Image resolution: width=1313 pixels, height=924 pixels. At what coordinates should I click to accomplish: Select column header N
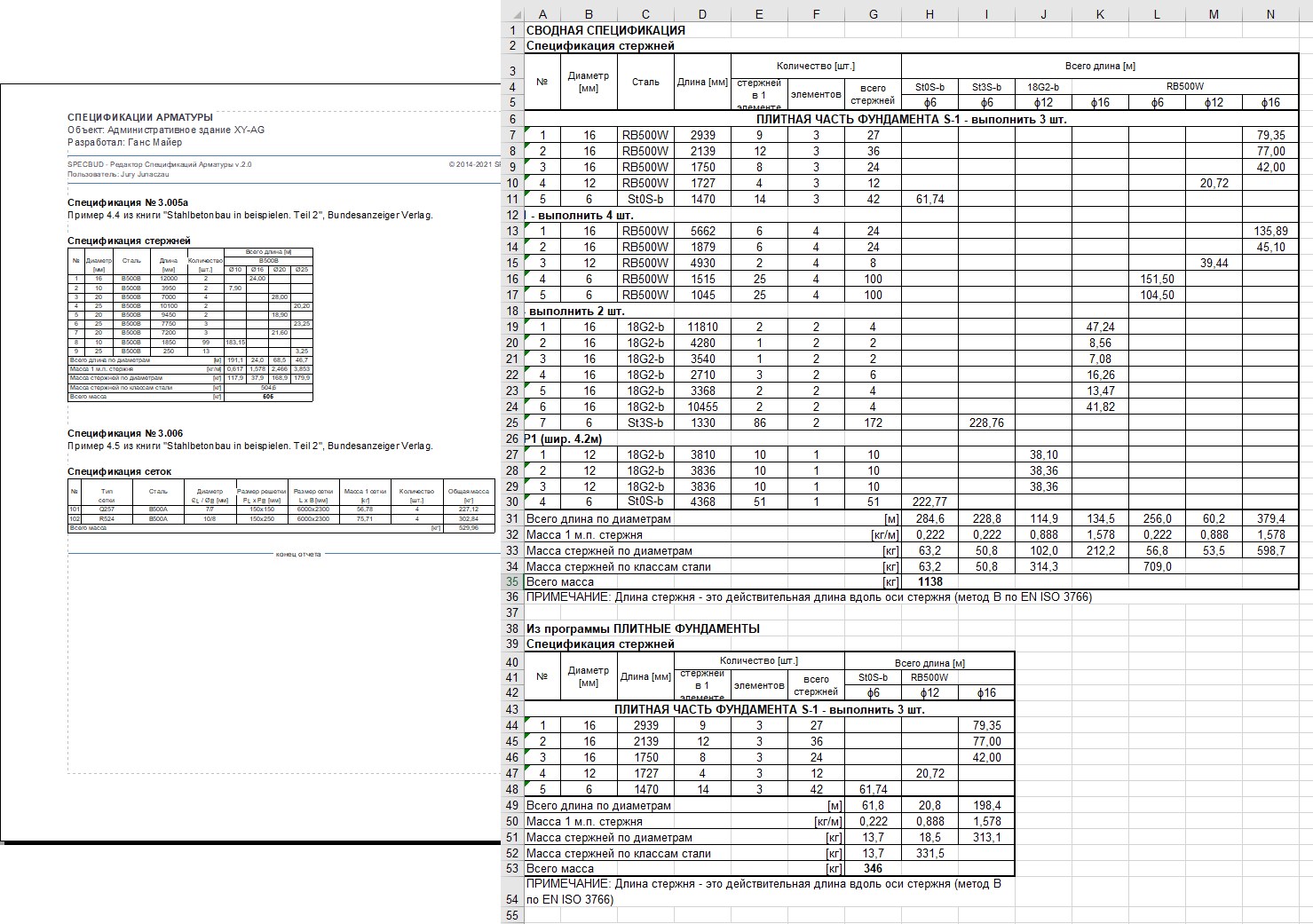tap(1270, 13)
